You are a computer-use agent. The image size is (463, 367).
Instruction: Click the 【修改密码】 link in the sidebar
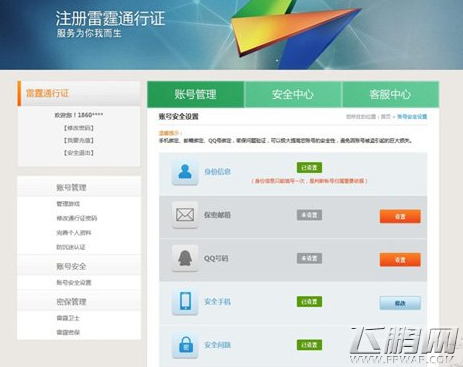pyautogui.click(x=79, y=128)
